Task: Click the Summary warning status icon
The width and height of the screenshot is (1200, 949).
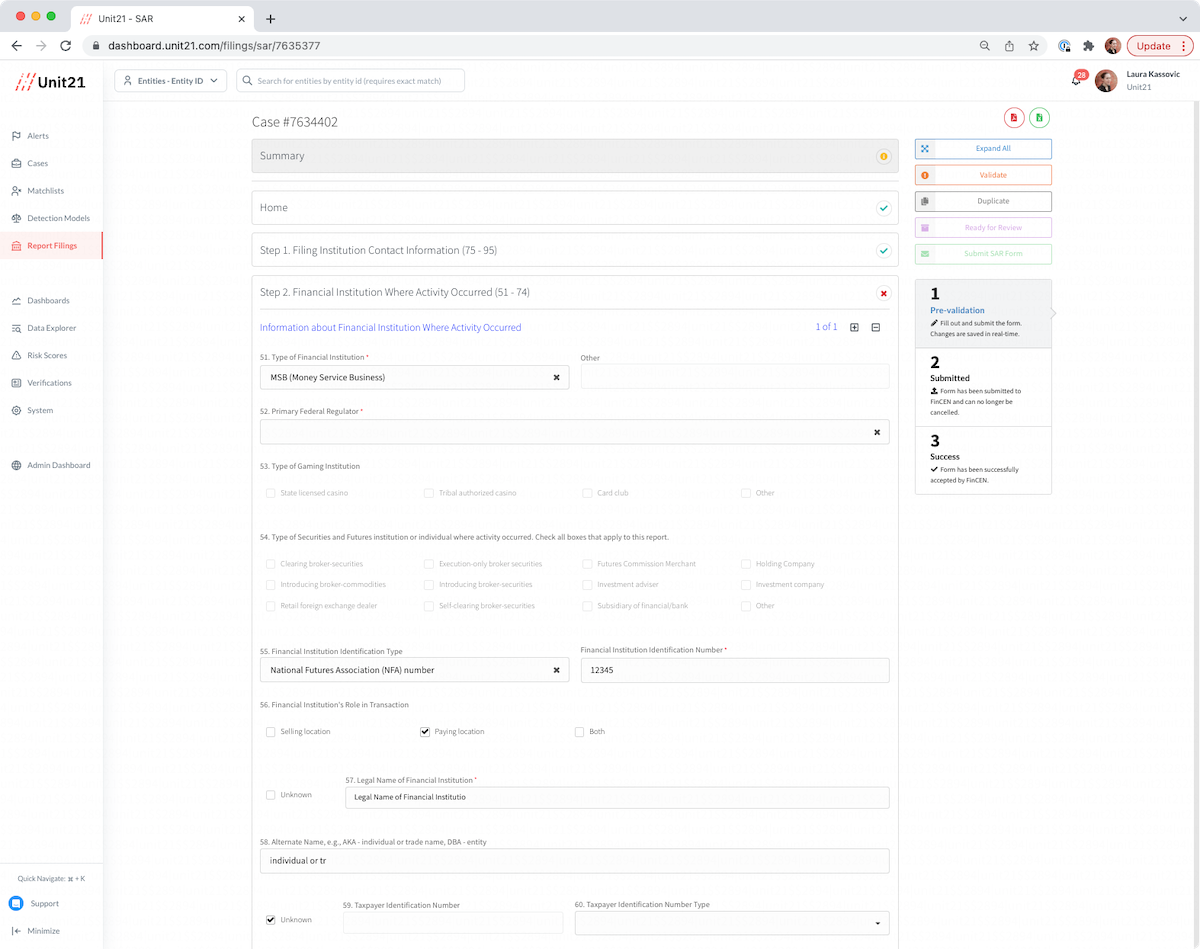Action: [883, 156]
